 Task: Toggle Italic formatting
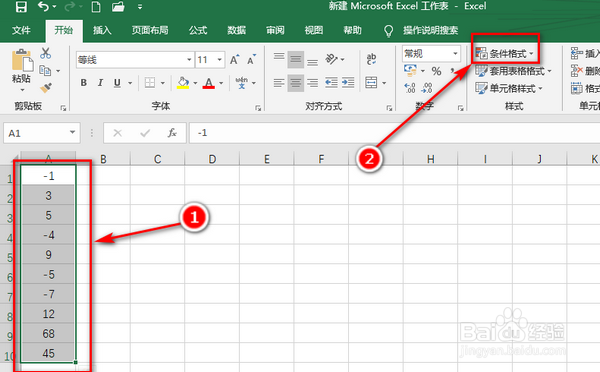[100, 83]
